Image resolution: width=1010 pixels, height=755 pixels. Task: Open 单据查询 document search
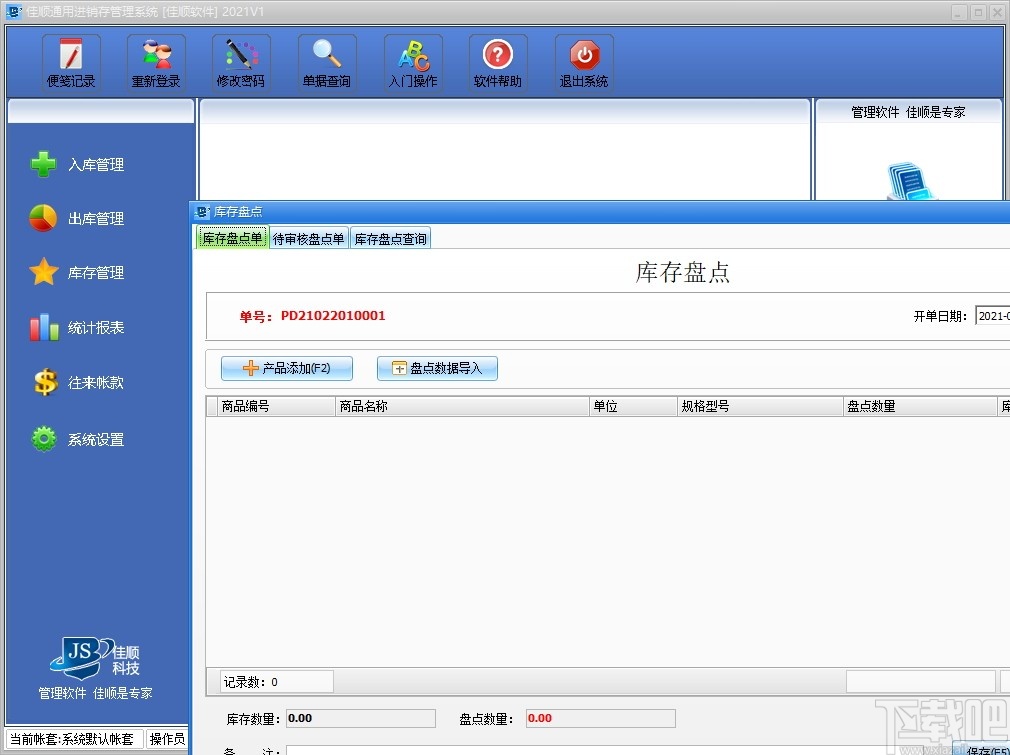point(327,61)
